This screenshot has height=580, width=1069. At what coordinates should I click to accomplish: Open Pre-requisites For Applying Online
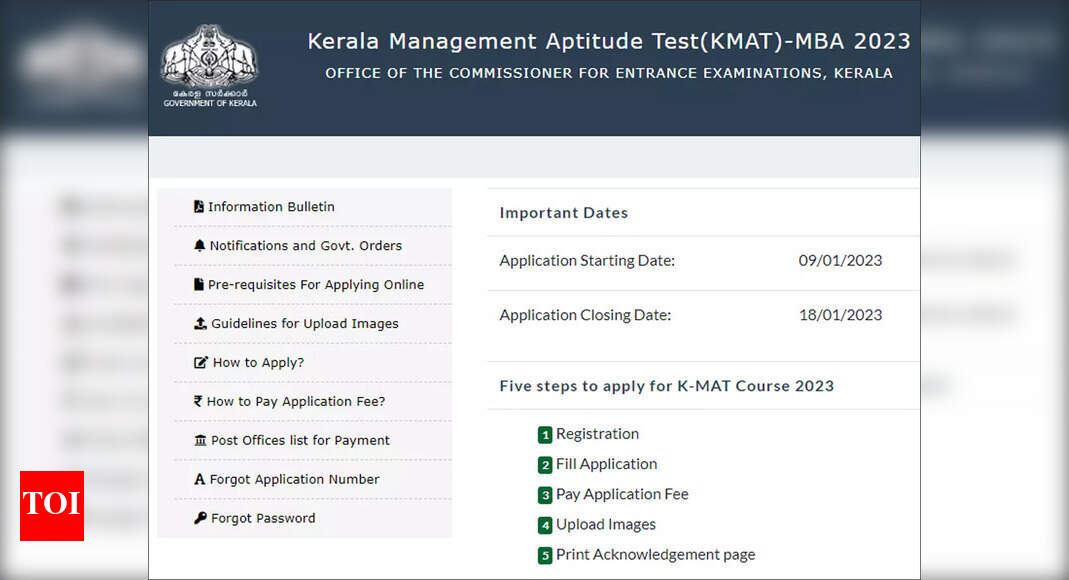[316, 284]
